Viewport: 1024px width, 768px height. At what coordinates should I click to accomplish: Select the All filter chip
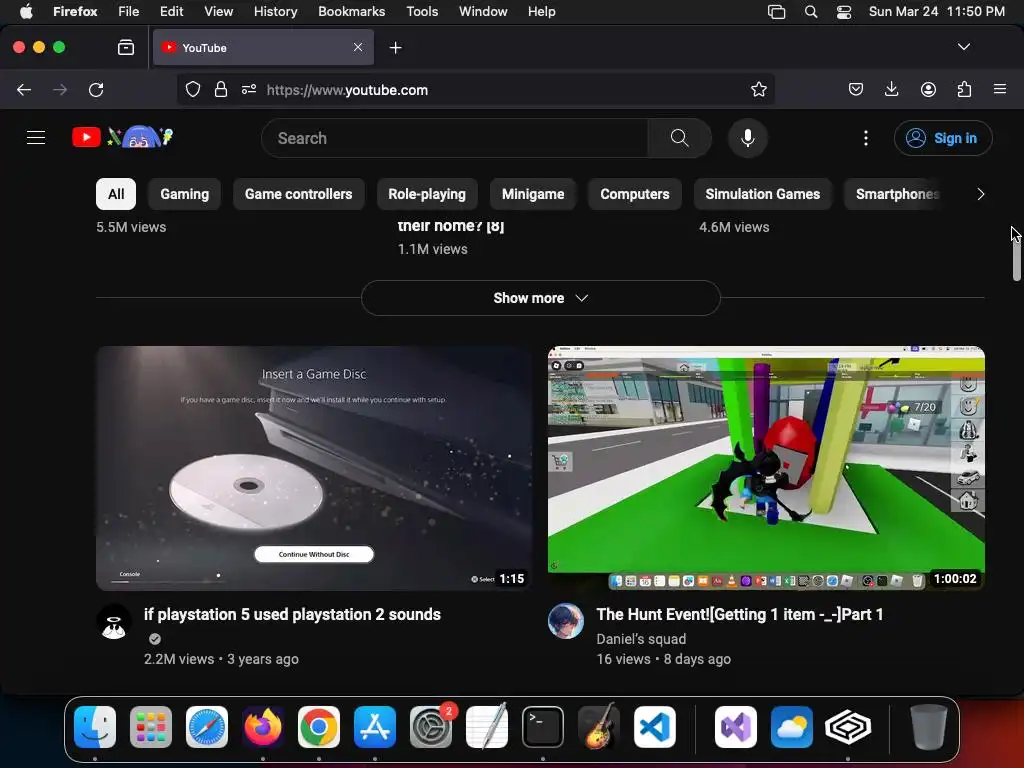pyautogui.click(x=116, y=194)
